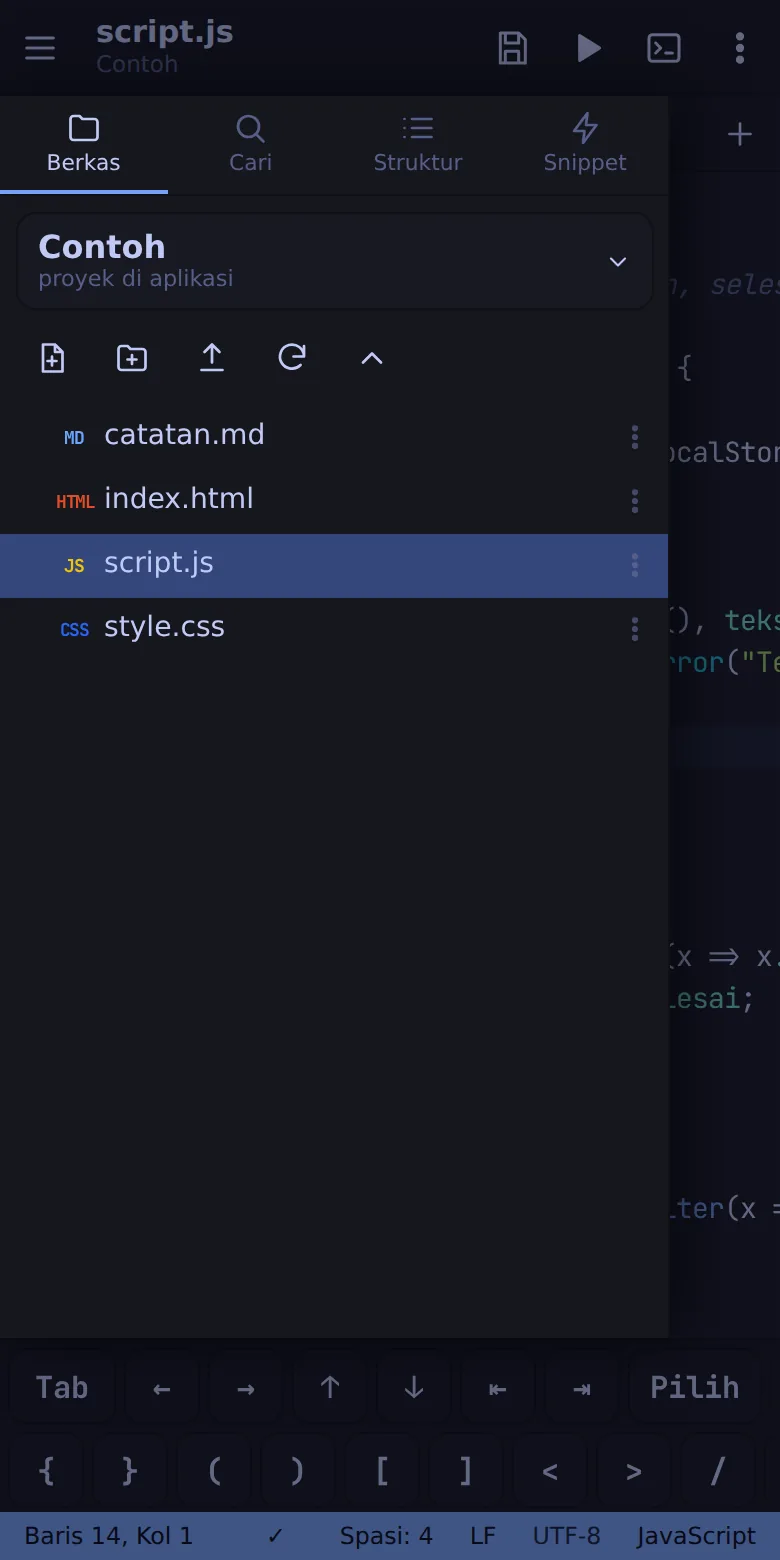Create a new folder in project

tap(132, 358)
